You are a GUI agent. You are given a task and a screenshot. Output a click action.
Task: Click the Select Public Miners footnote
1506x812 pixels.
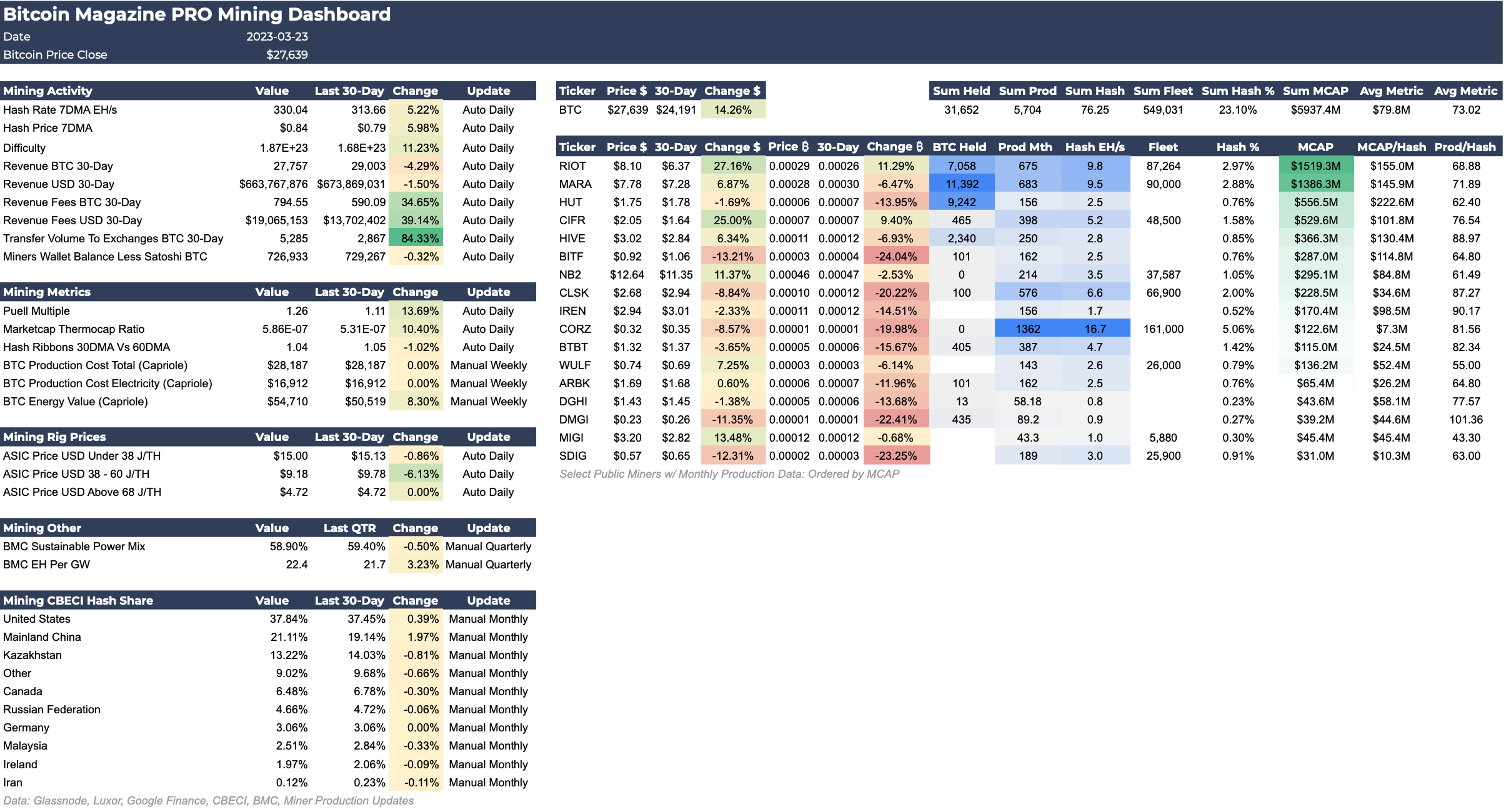coord(731,473)
